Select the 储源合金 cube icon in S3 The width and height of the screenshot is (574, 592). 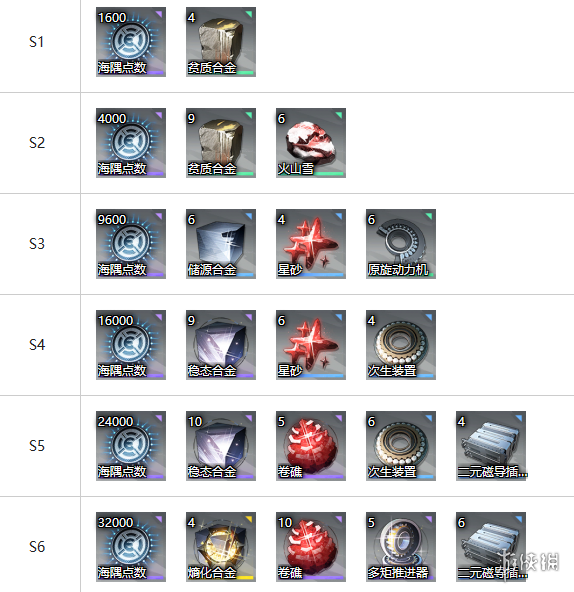[221, 244]
